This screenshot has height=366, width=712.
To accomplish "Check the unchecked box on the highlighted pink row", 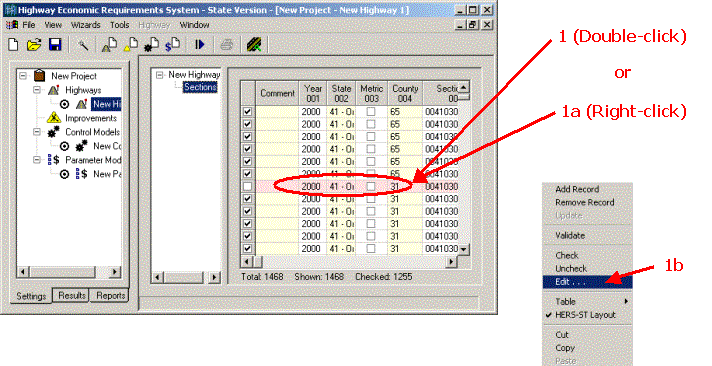I will click(x=247, y=186).
